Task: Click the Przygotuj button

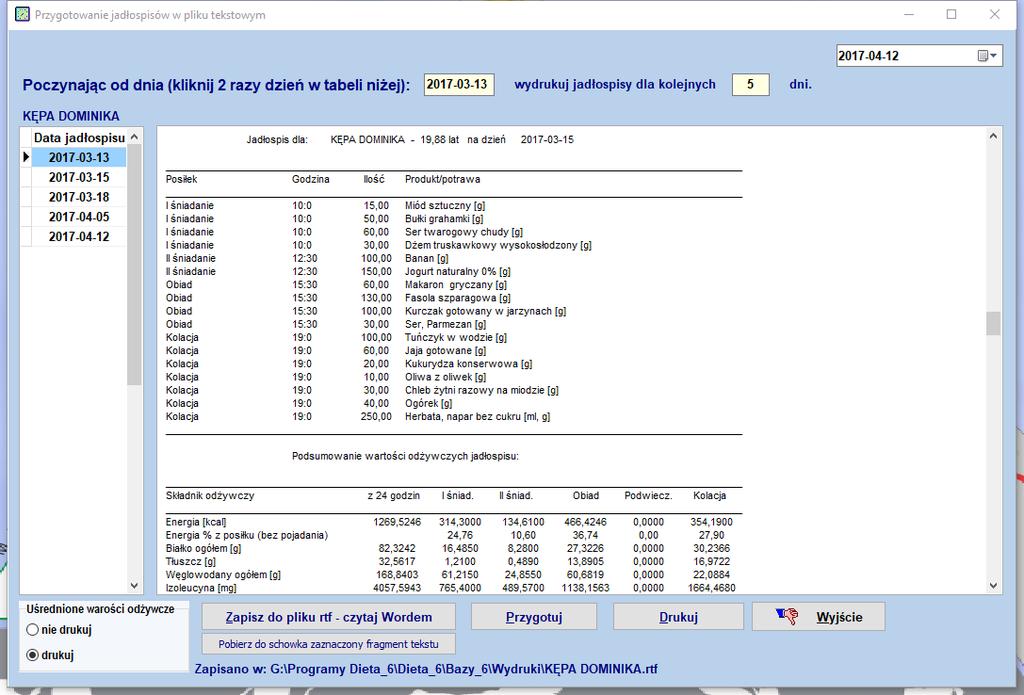Action: (x=534, y=617)
